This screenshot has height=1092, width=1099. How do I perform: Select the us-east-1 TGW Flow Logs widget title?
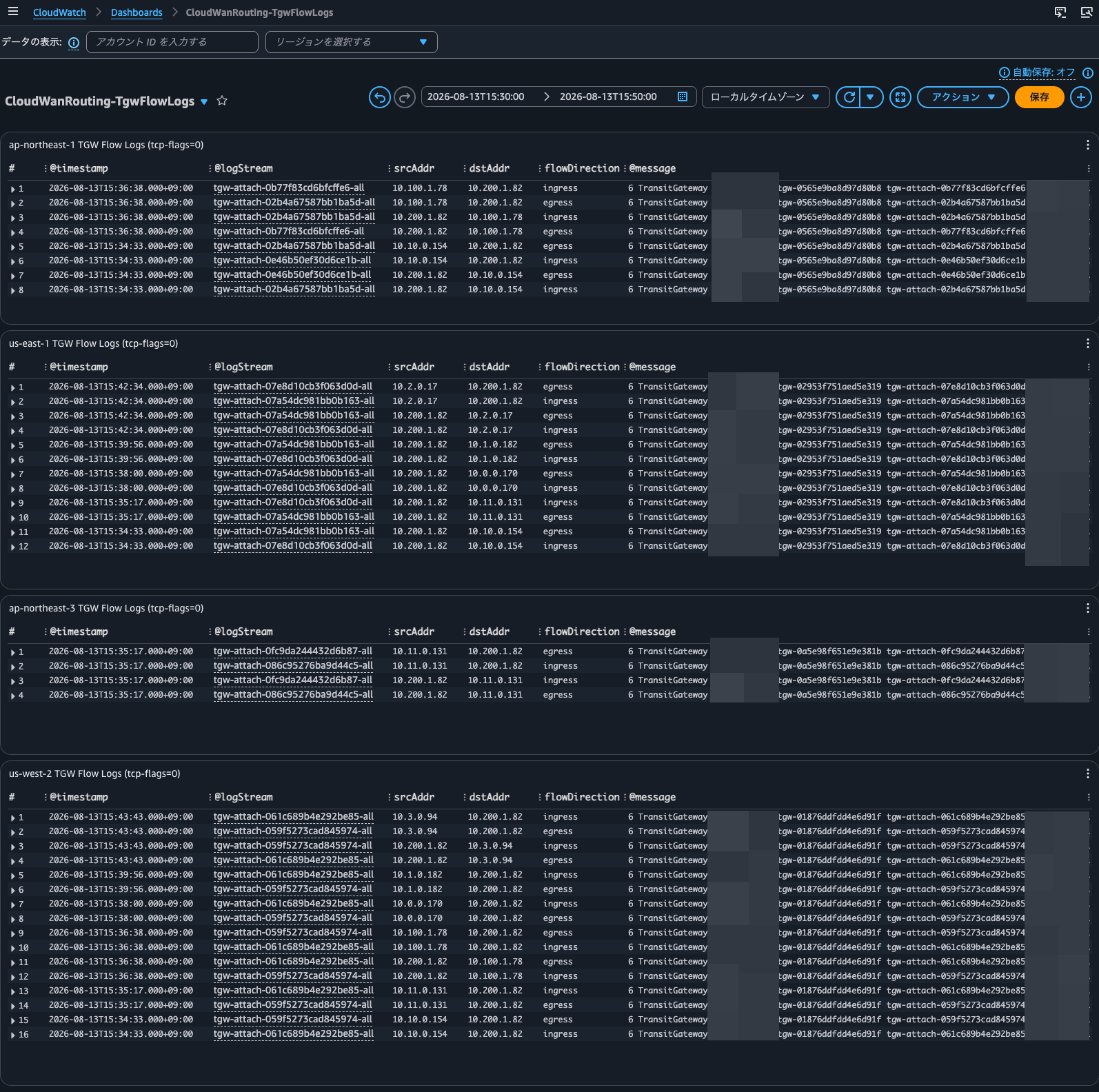coord(94,343)
